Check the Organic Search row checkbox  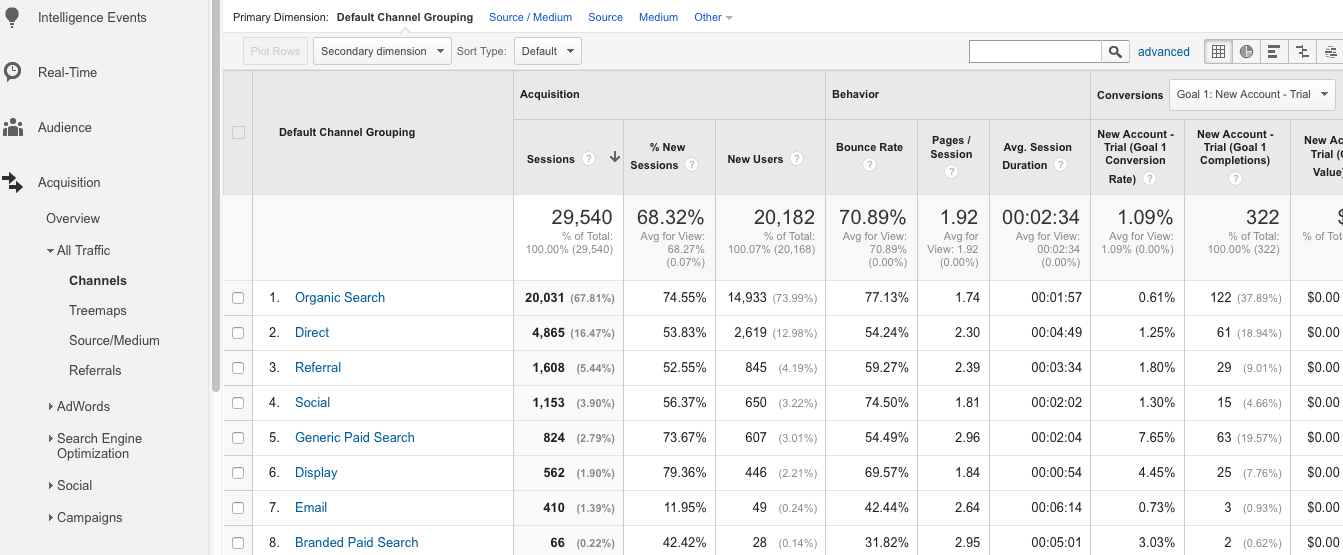pyautogui.click(x=238, y=298)
